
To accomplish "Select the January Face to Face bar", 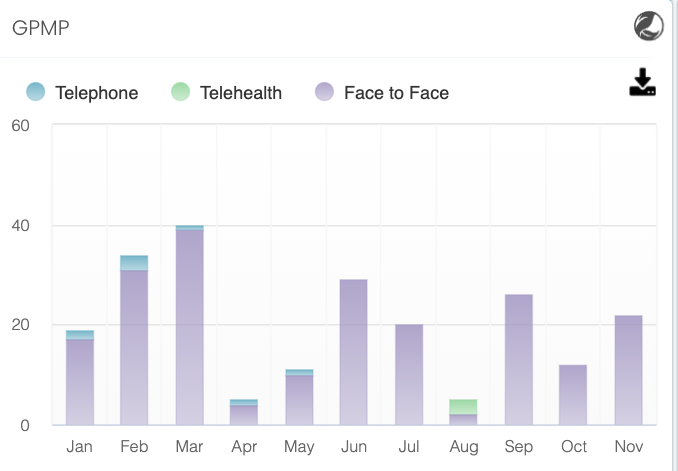I will click(x=80, y=385).
